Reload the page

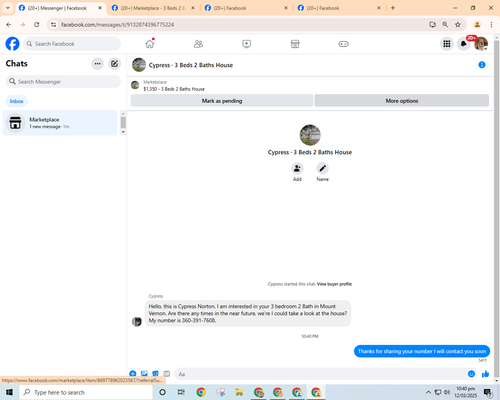point(37,25)
